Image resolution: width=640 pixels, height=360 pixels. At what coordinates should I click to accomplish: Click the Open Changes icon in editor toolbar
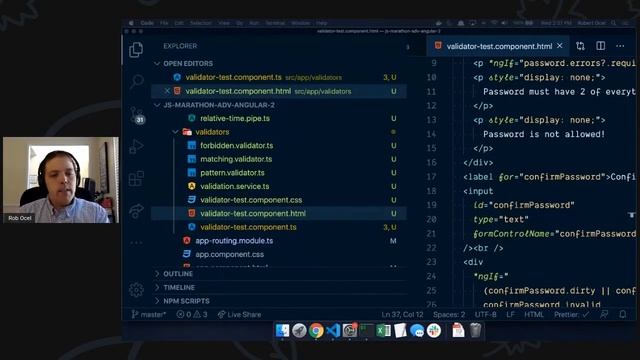tap(580, 46)
